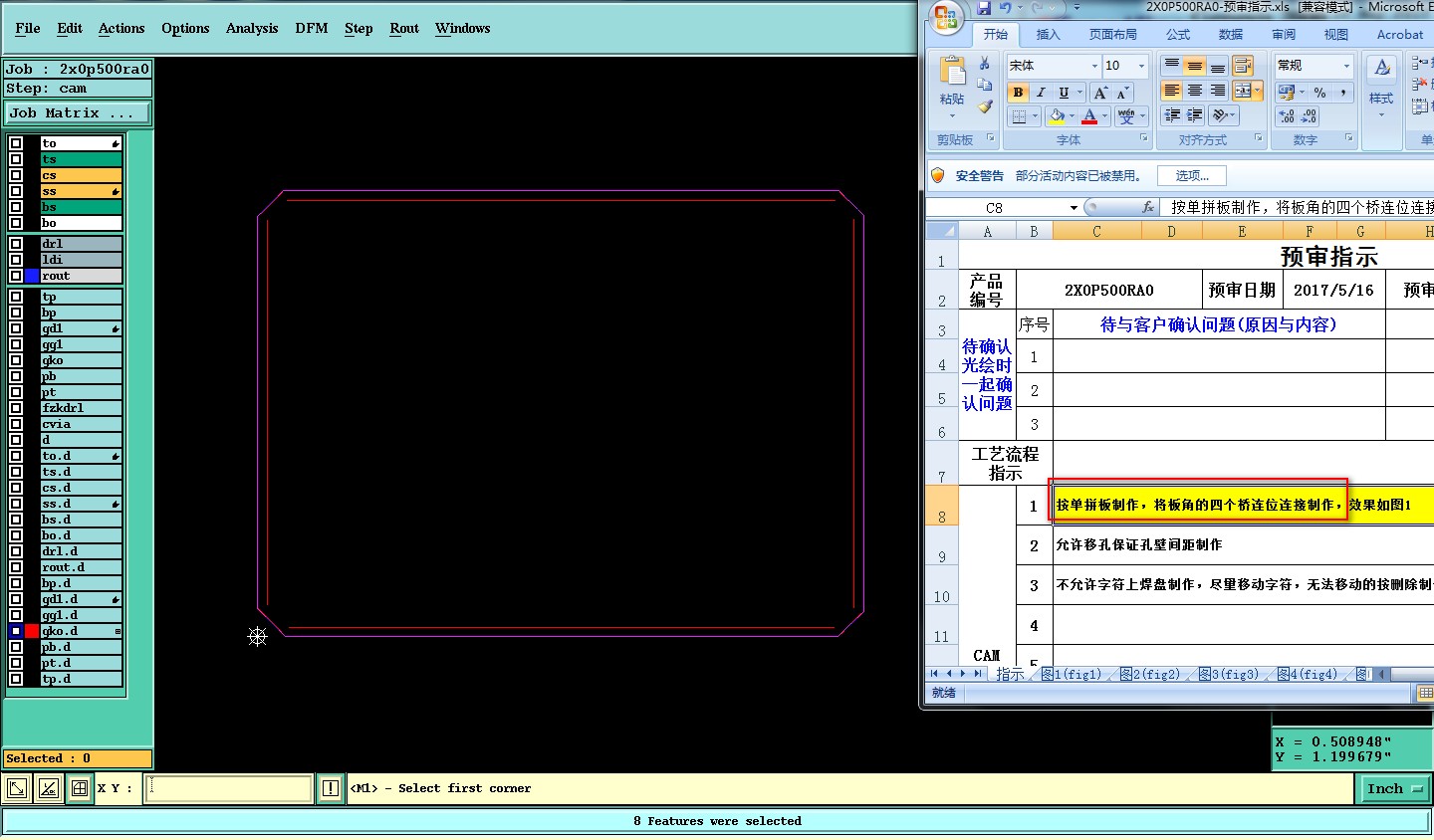Toggle the checkbox for layer 'fzkdrl'
The width and height of the screenshot is (1434, 840).
click(x=16, y=408)
